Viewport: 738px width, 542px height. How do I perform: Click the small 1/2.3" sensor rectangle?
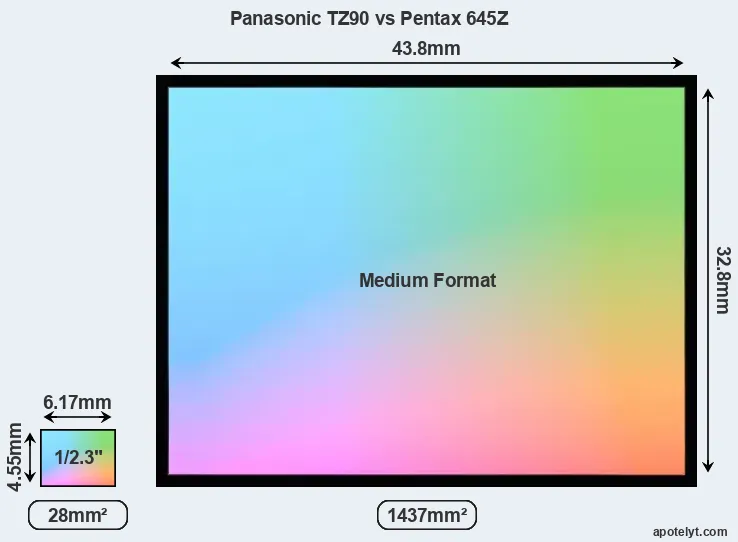(78, 457)
